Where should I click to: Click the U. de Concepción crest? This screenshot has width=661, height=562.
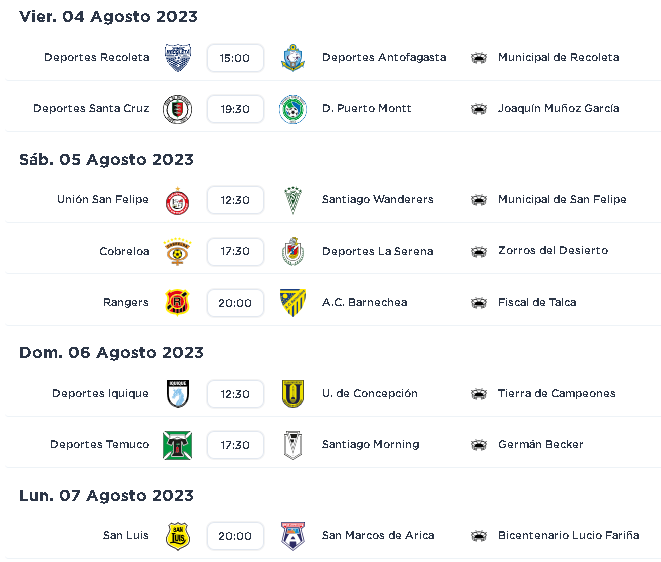click(x=293, y=394)
